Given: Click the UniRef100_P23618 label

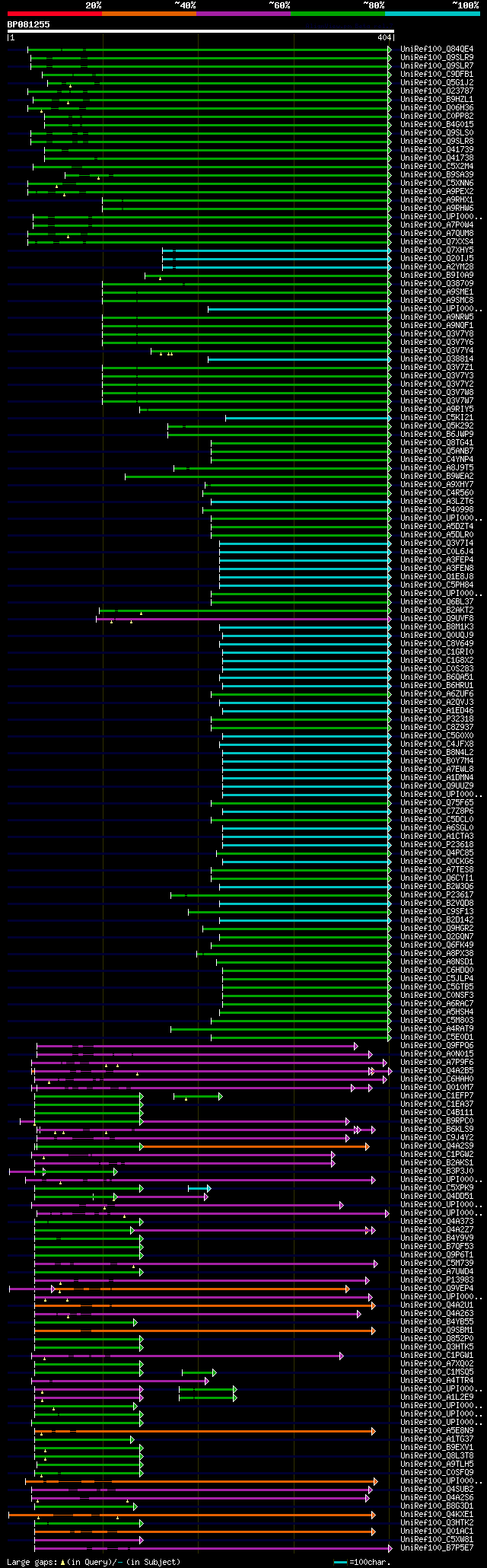Looking at the screenshot, I should [437, 845].
